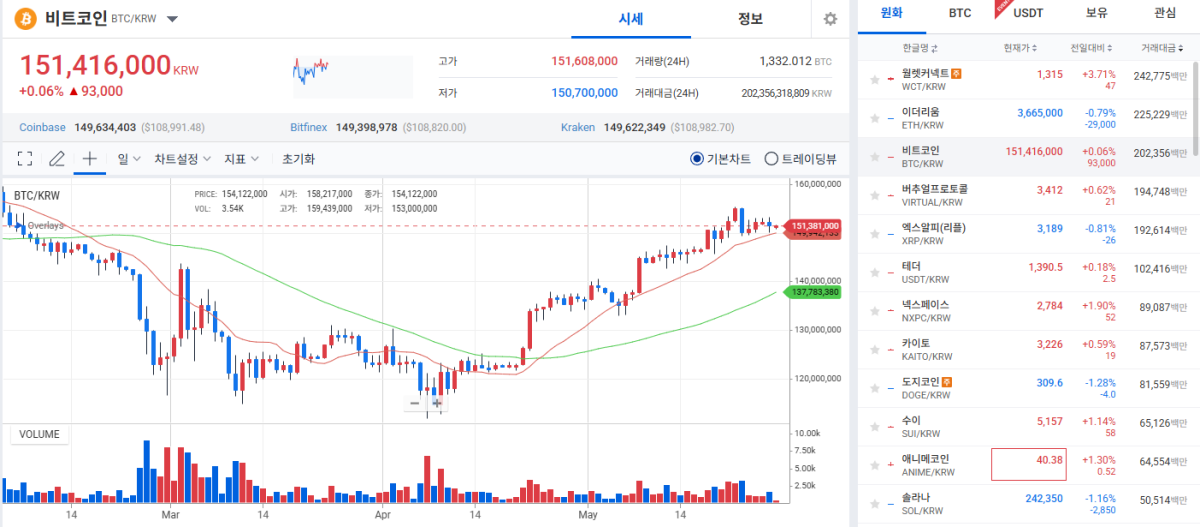Open the 관심 favorites tab
The image size is (1200, 527).
1164,13
